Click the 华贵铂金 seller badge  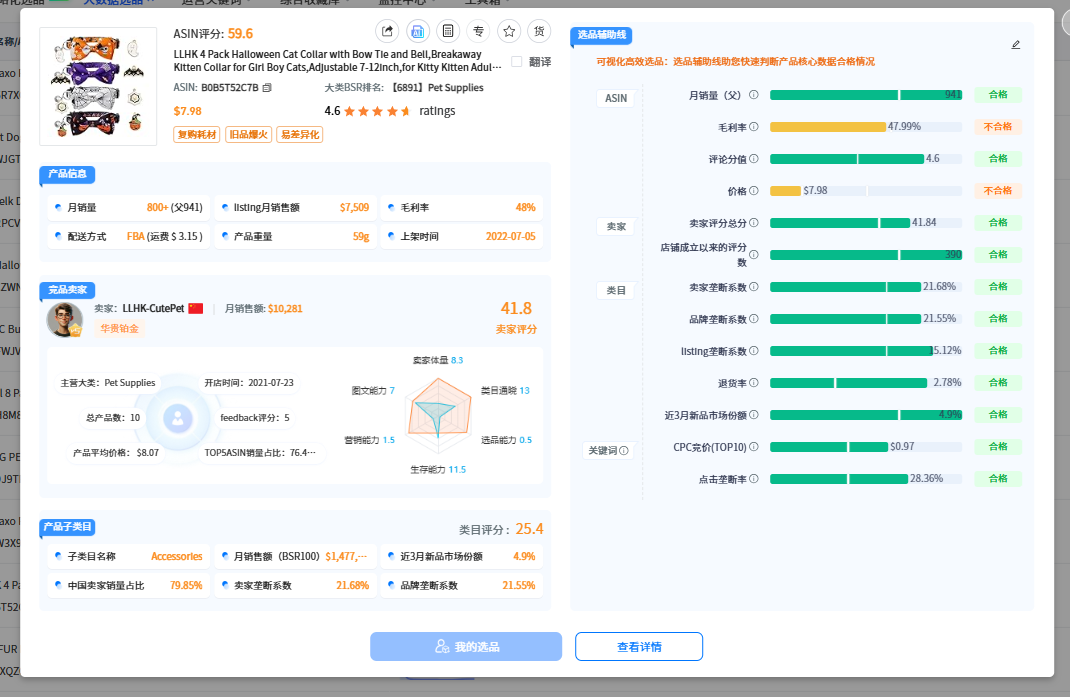click(x=119, y=328)
